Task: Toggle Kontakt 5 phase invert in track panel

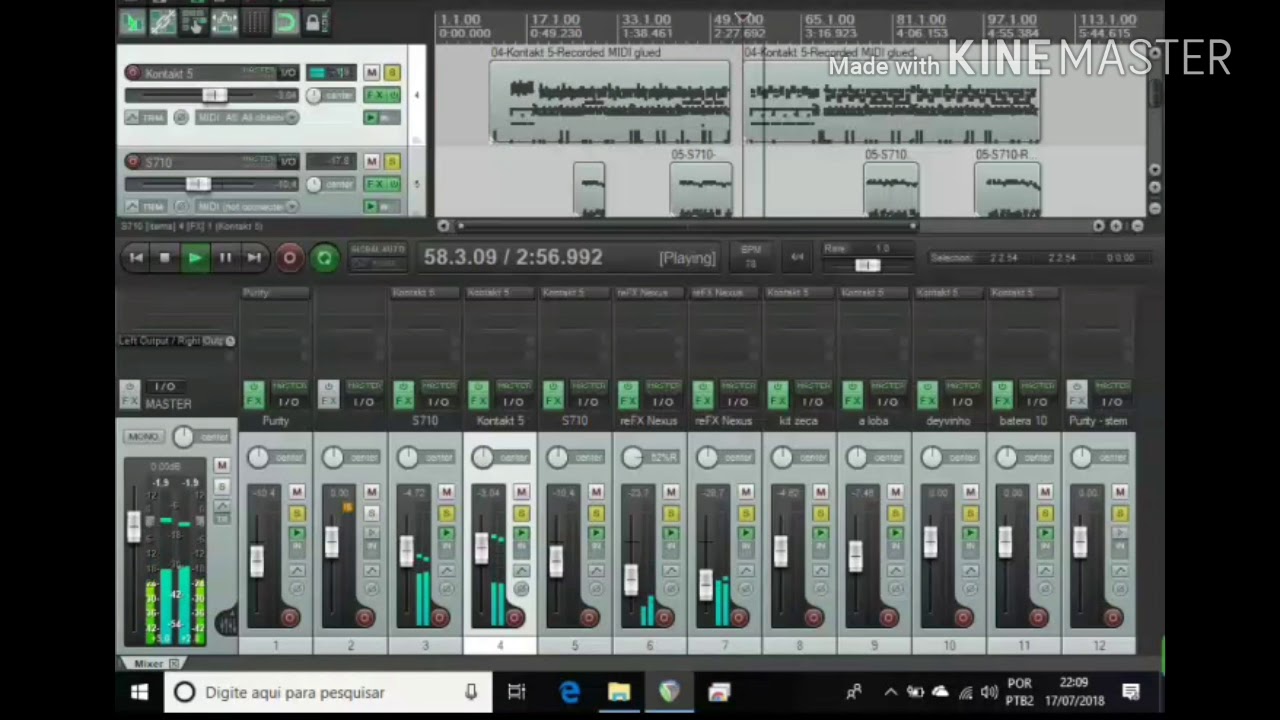Action: [181, 117]
